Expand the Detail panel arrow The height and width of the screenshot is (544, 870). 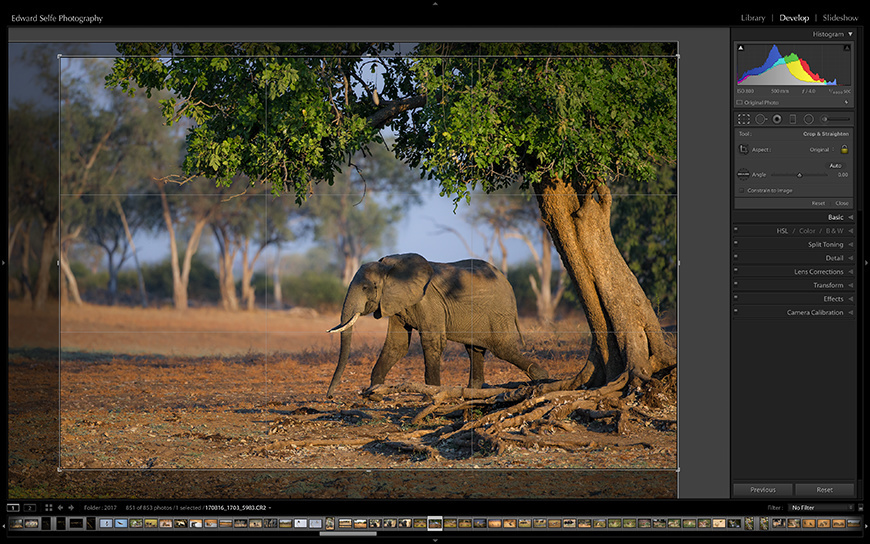coord(850,258)
